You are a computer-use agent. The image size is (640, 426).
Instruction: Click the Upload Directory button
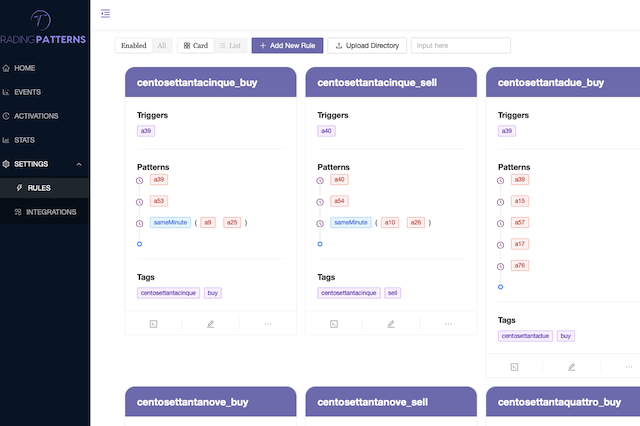[x=366, y=46]
